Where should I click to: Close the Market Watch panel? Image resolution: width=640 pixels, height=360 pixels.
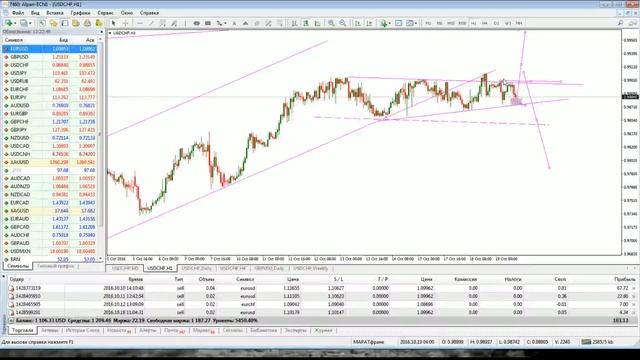tap(101, 32)
